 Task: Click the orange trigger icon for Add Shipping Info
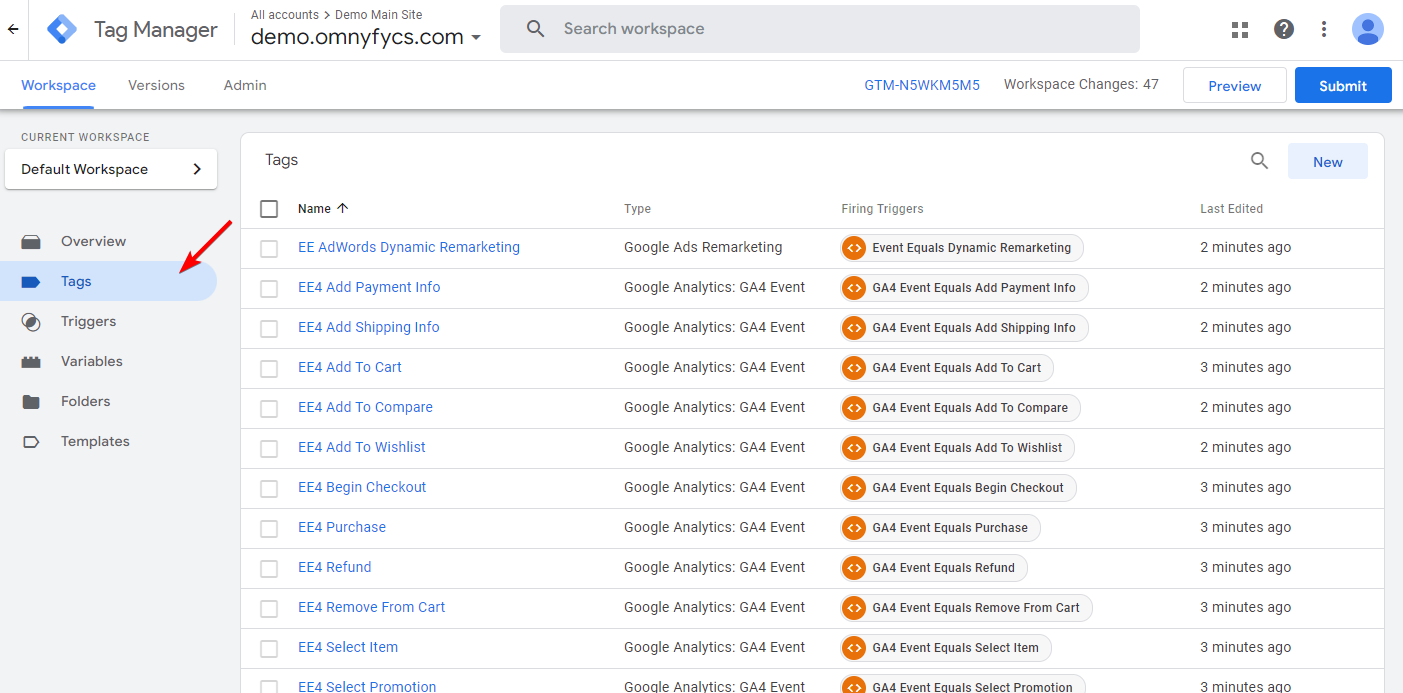coord(853,328)
